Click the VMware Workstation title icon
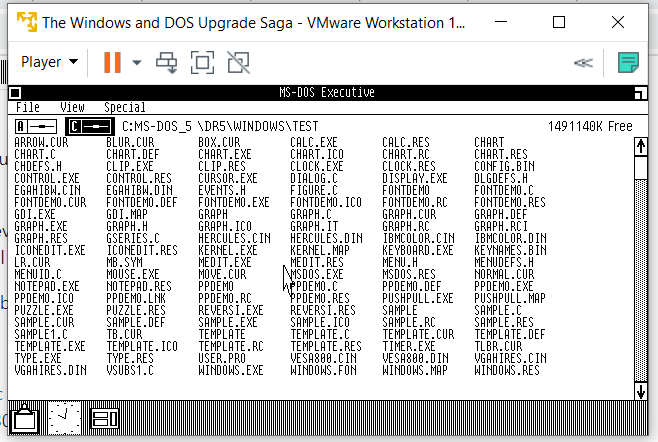The height and width of the screenshot is (442, 658). (26, 22)
